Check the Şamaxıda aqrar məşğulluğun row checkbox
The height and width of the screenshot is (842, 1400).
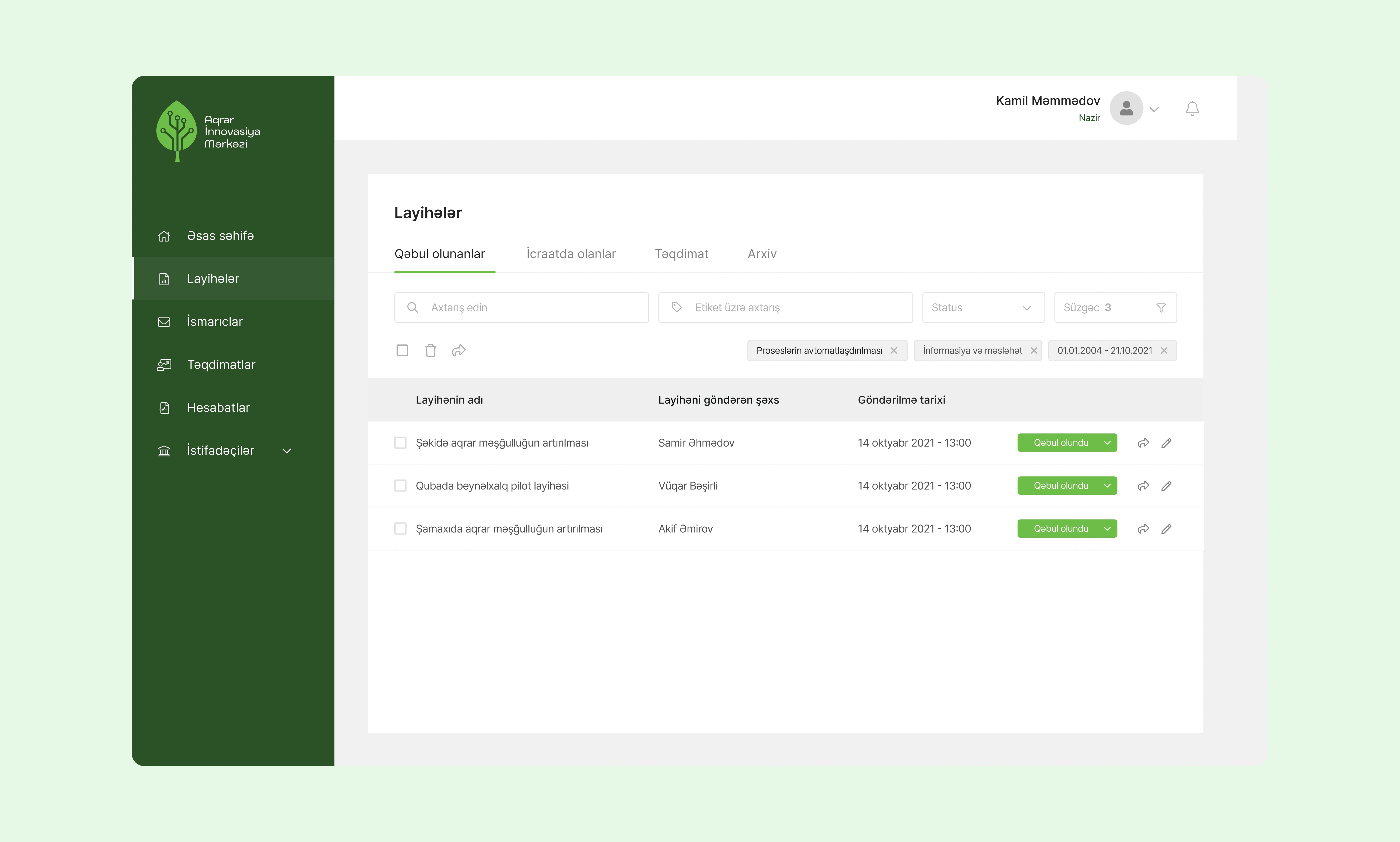(x=400, y=529)
